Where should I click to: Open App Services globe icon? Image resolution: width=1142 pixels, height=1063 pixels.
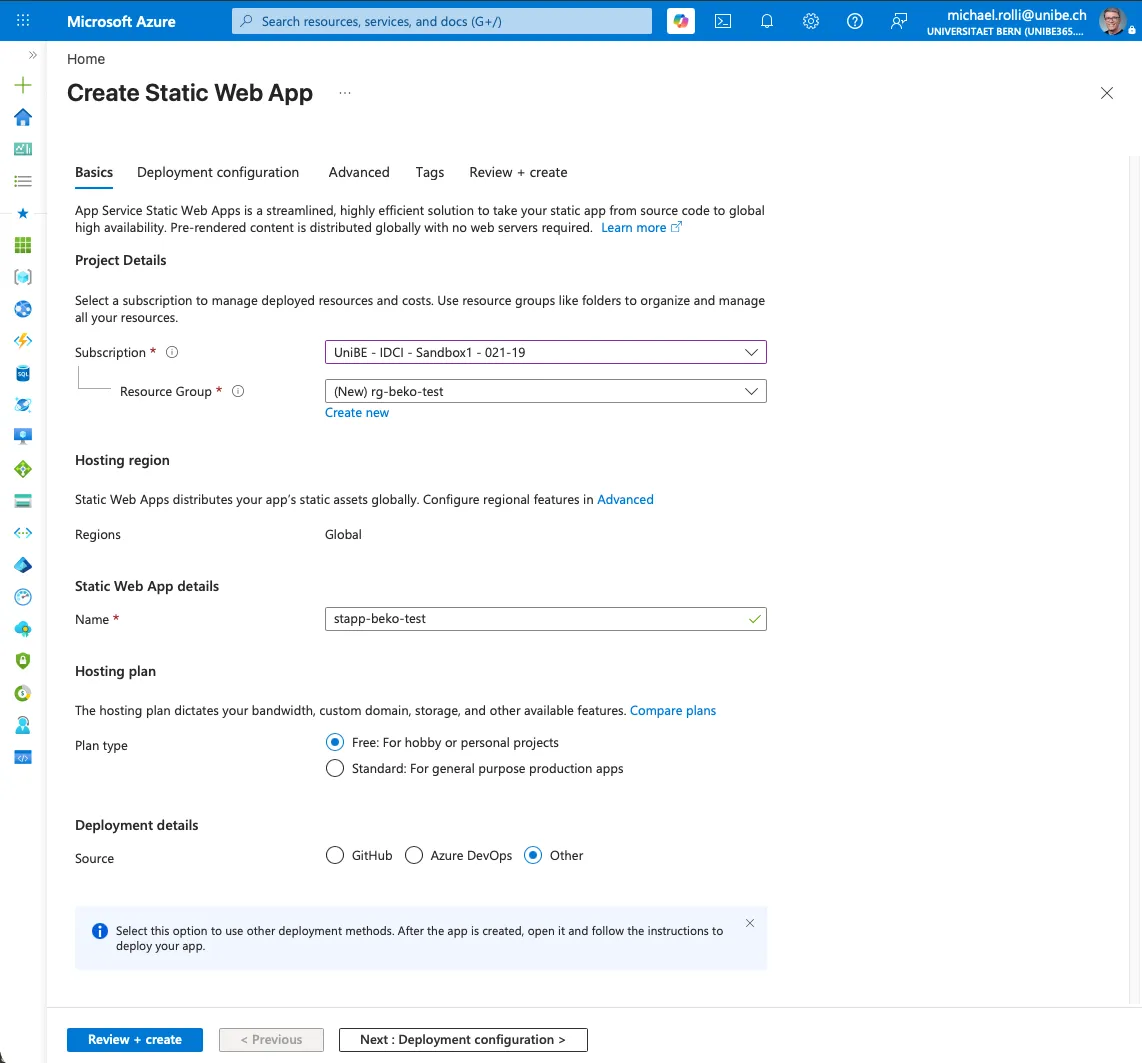click(23, 309)
